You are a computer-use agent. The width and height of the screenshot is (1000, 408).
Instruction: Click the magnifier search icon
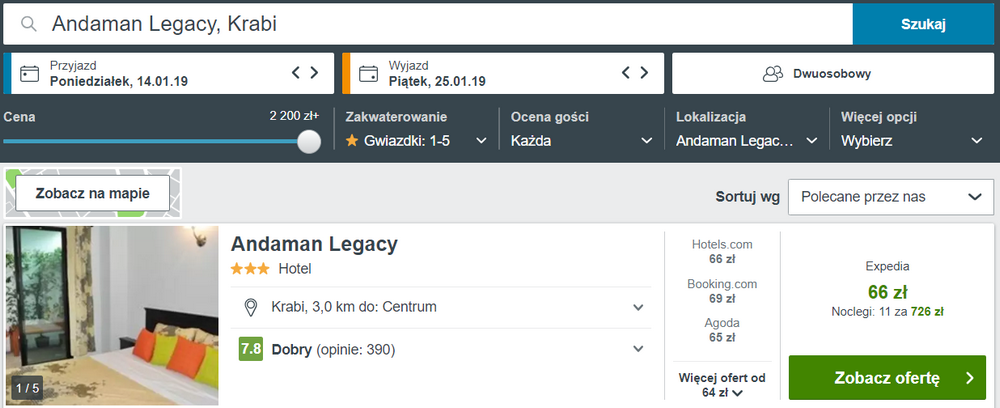click(x=28, y=24)
